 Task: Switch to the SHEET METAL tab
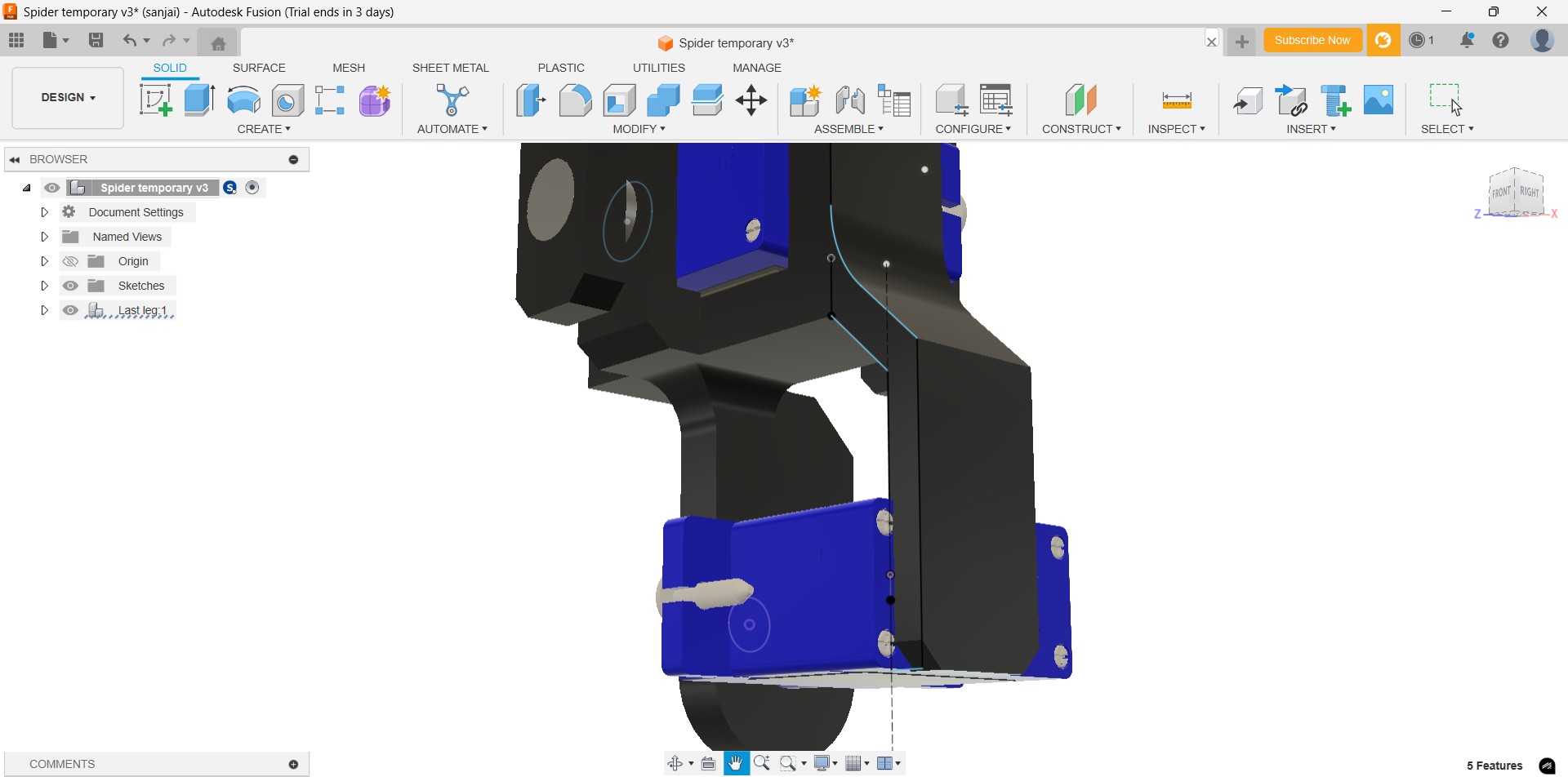click(x=451, y=68)
